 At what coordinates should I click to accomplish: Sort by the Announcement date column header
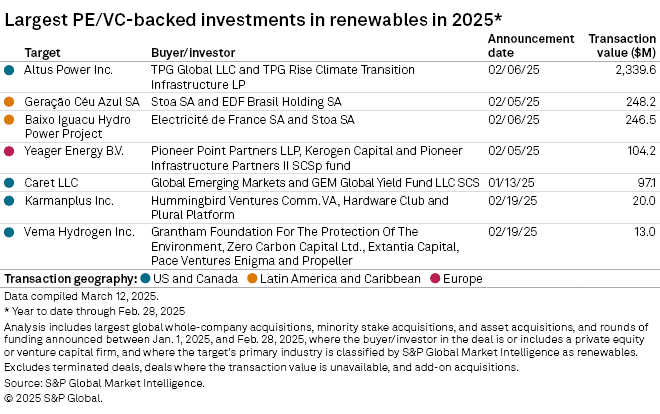530,45
